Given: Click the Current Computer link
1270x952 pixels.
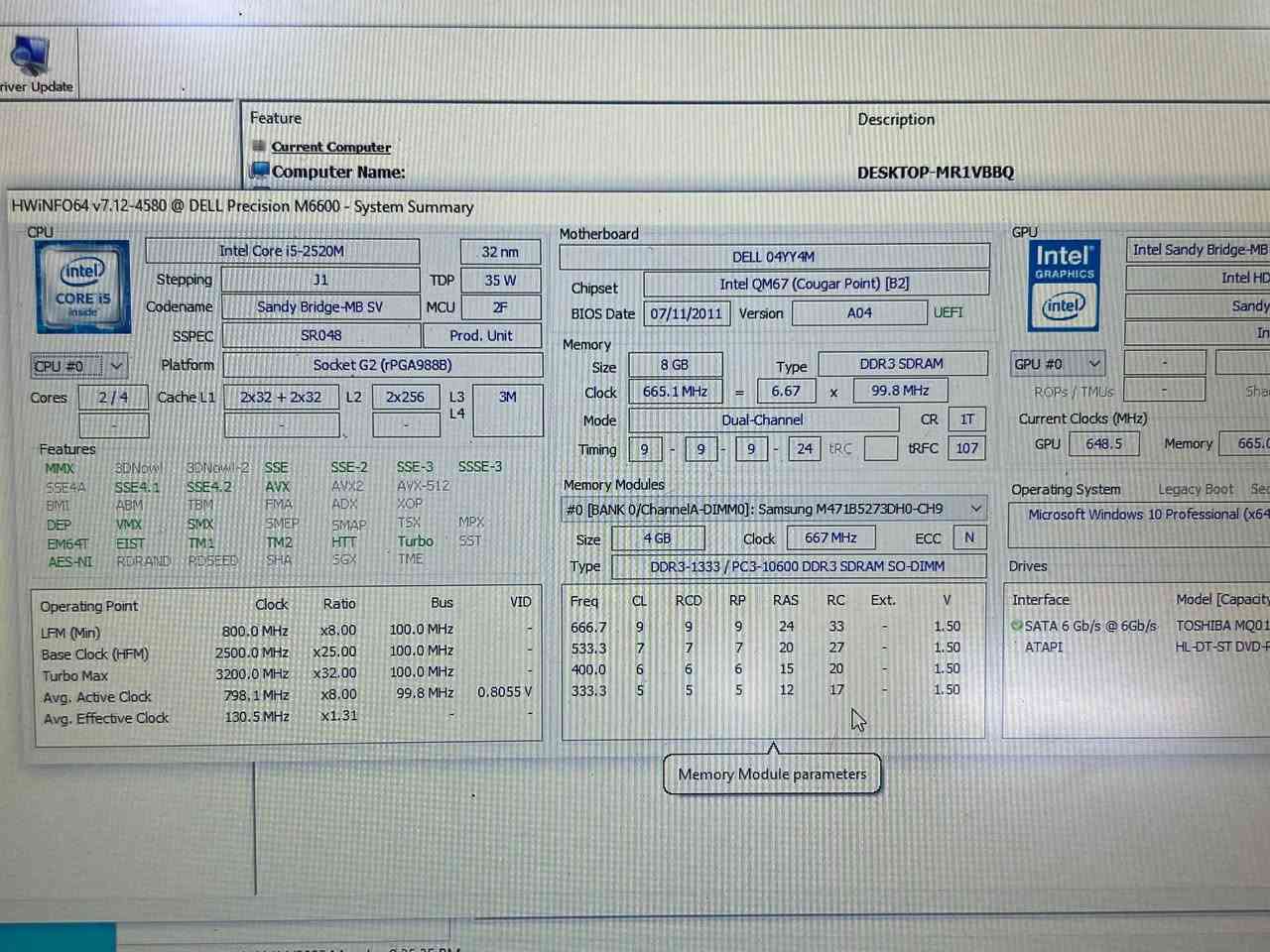Looking at the screenshot, I should [x=331, y=147].
